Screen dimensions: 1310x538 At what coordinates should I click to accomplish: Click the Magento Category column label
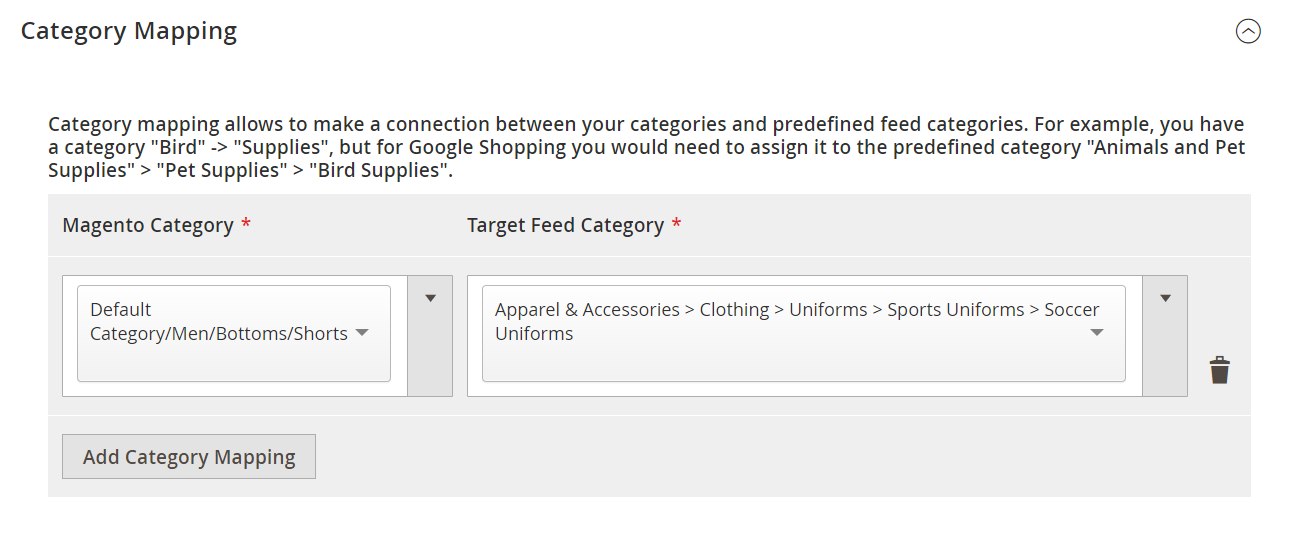[x=148, y=225]
